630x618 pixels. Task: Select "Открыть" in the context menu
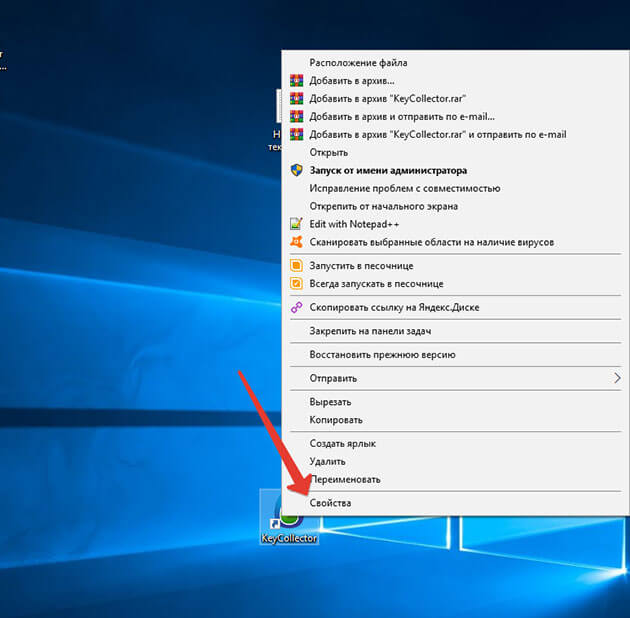coord(328,152)
